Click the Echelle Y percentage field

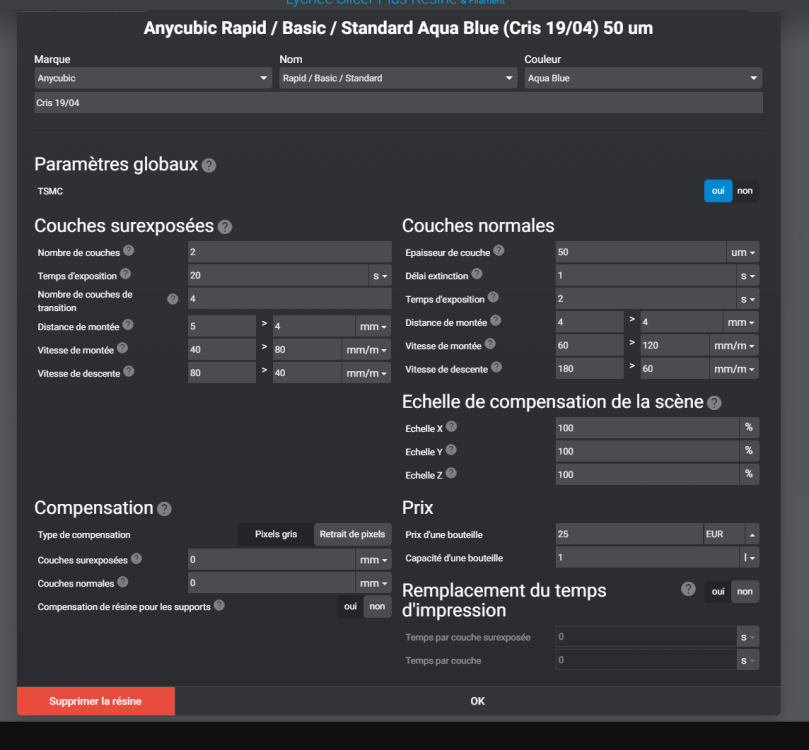(647, 451)
